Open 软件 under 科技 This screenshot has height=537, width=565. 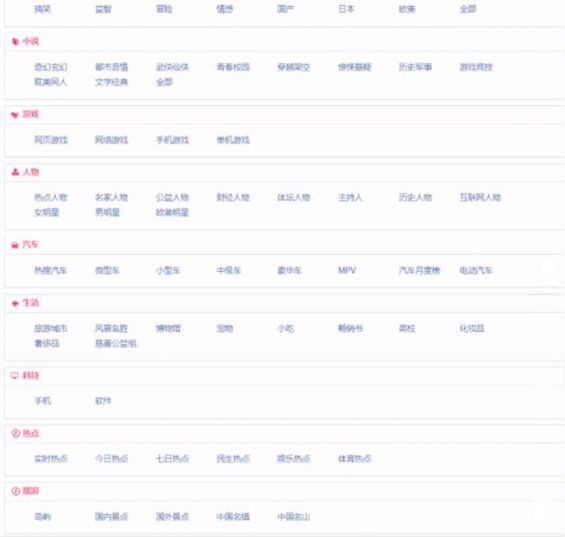tap(103, 401)
